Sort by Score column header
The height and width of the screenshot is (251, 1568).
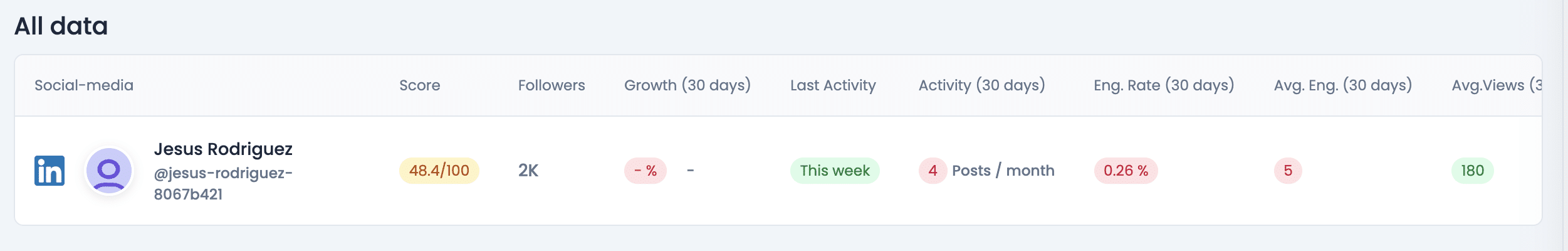419,85
